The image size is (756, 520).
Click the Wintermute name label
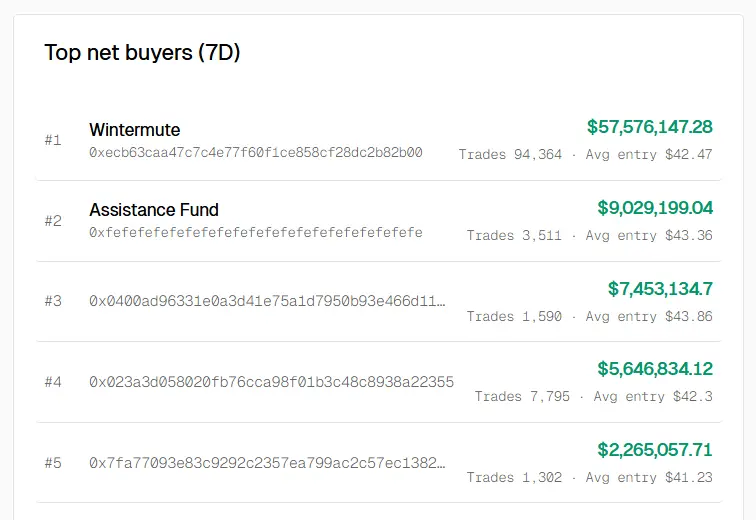tap(134, 130)
